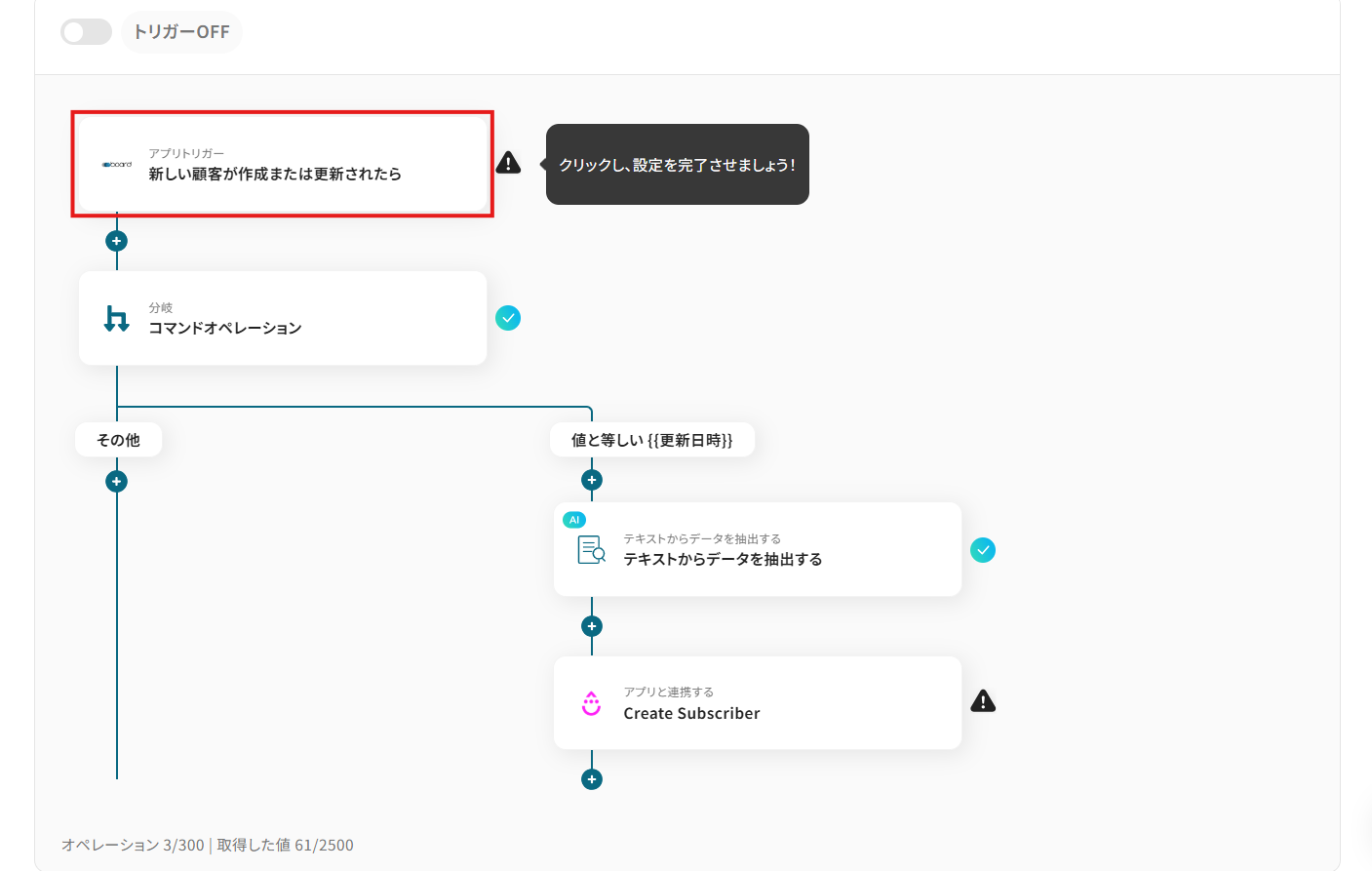Click the アプリと連携する caption text

[x=669, y=692]
